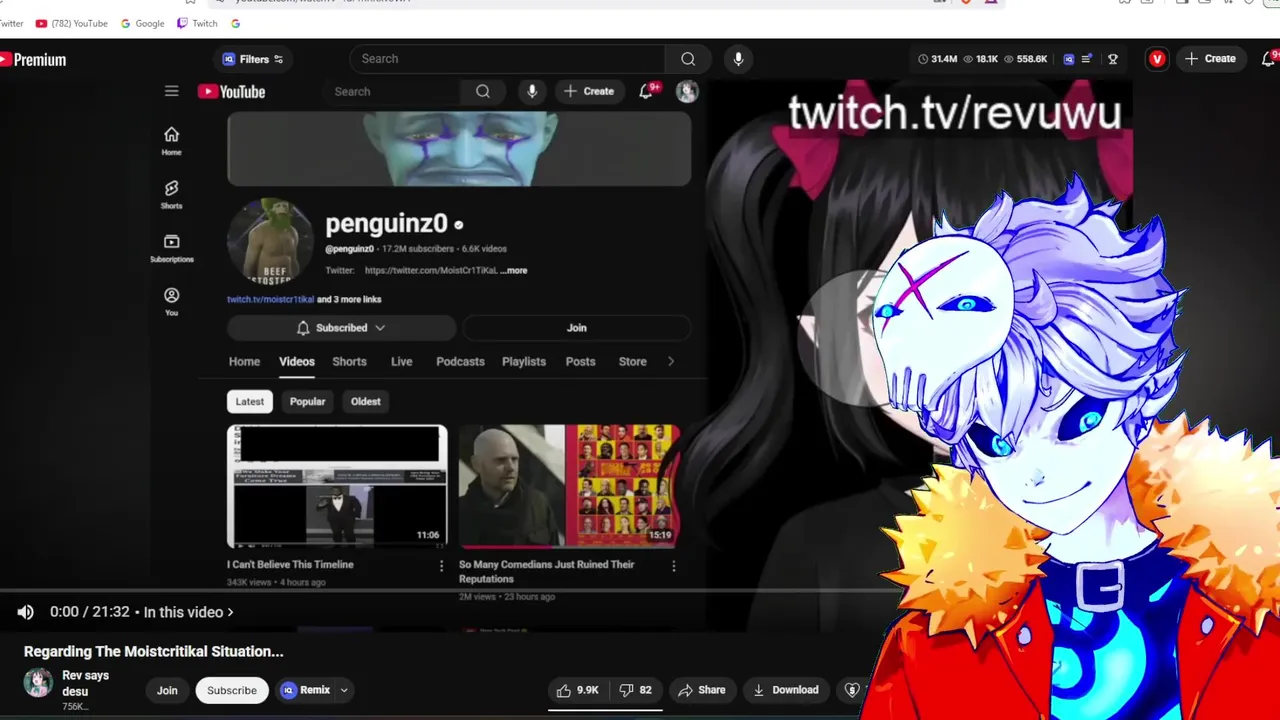Open the Live tab
The height and width of the screenshot is (720, 1280).
[x=402, y=361]
